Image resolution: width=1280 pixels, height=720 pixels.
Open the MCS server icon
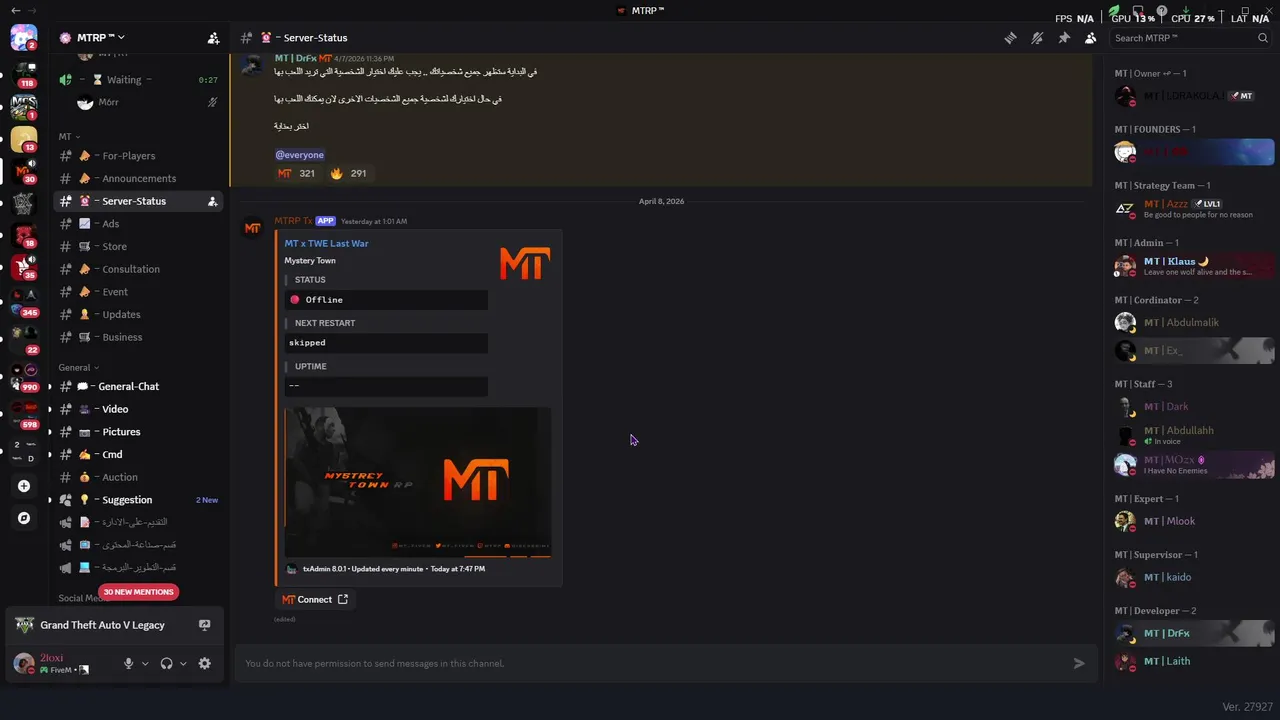(x=23, y=105)
